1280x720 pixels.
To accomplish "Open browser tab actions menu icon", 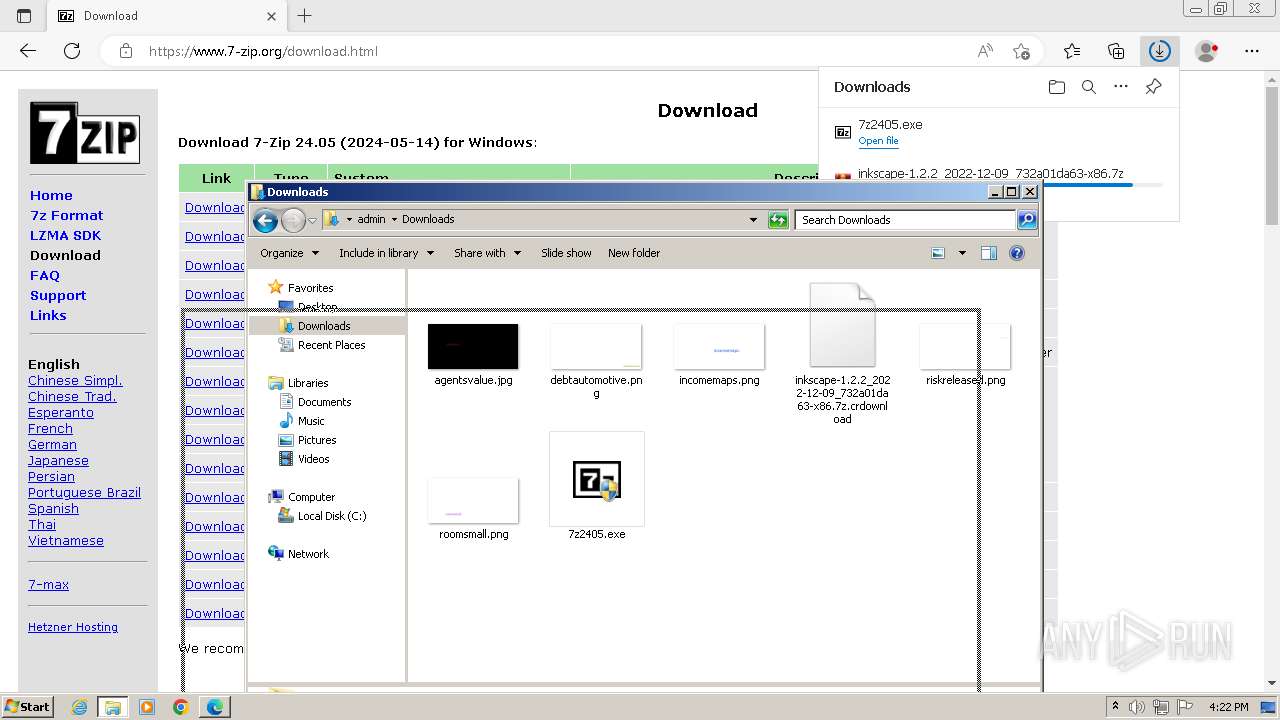I will [24, 16].
